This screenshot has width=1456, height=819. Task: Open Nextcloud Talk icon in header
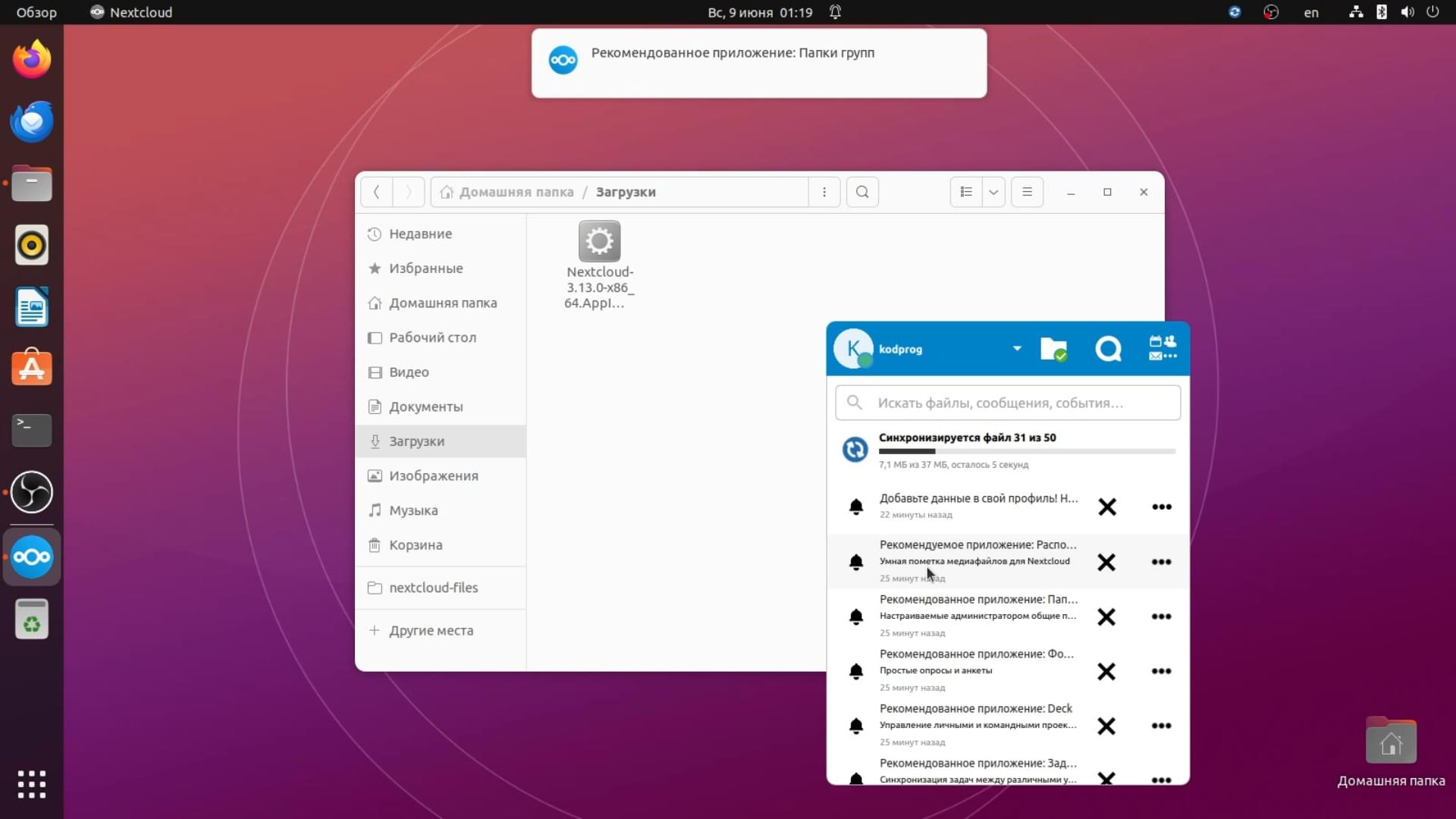pyautogui.click(x=1108, y=349)
